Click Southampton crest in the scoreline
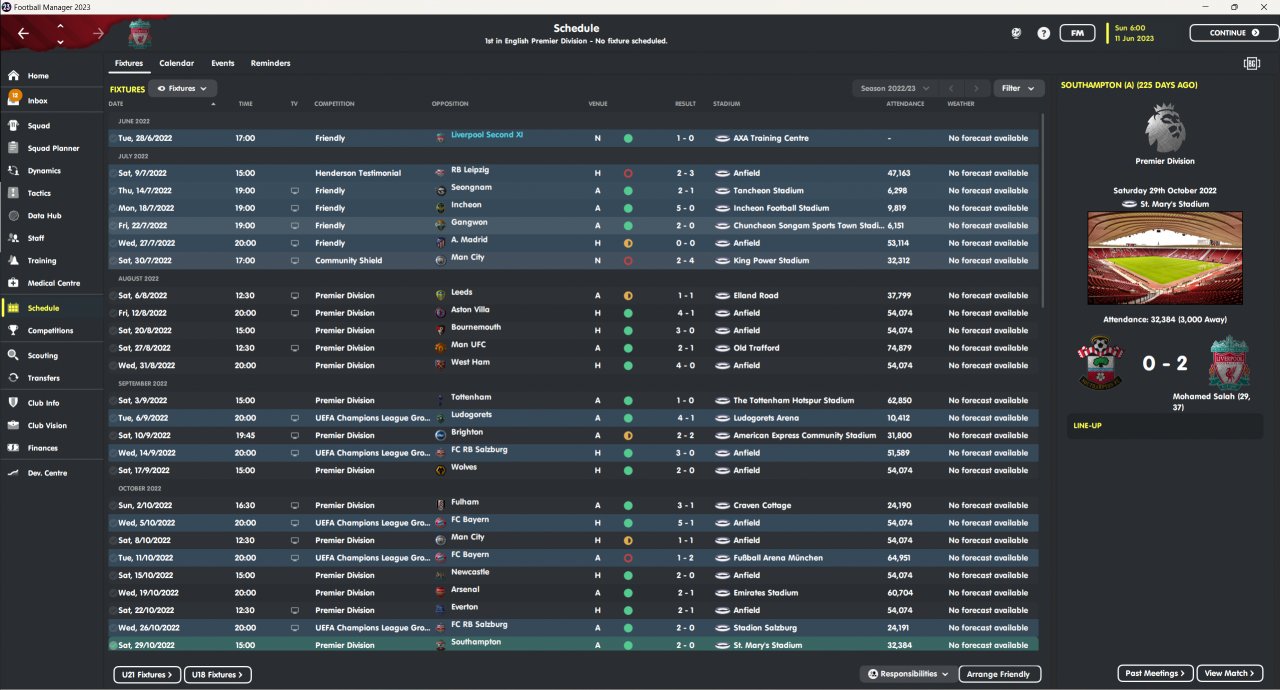1280x690 pixels. (x=1099, y=364)
